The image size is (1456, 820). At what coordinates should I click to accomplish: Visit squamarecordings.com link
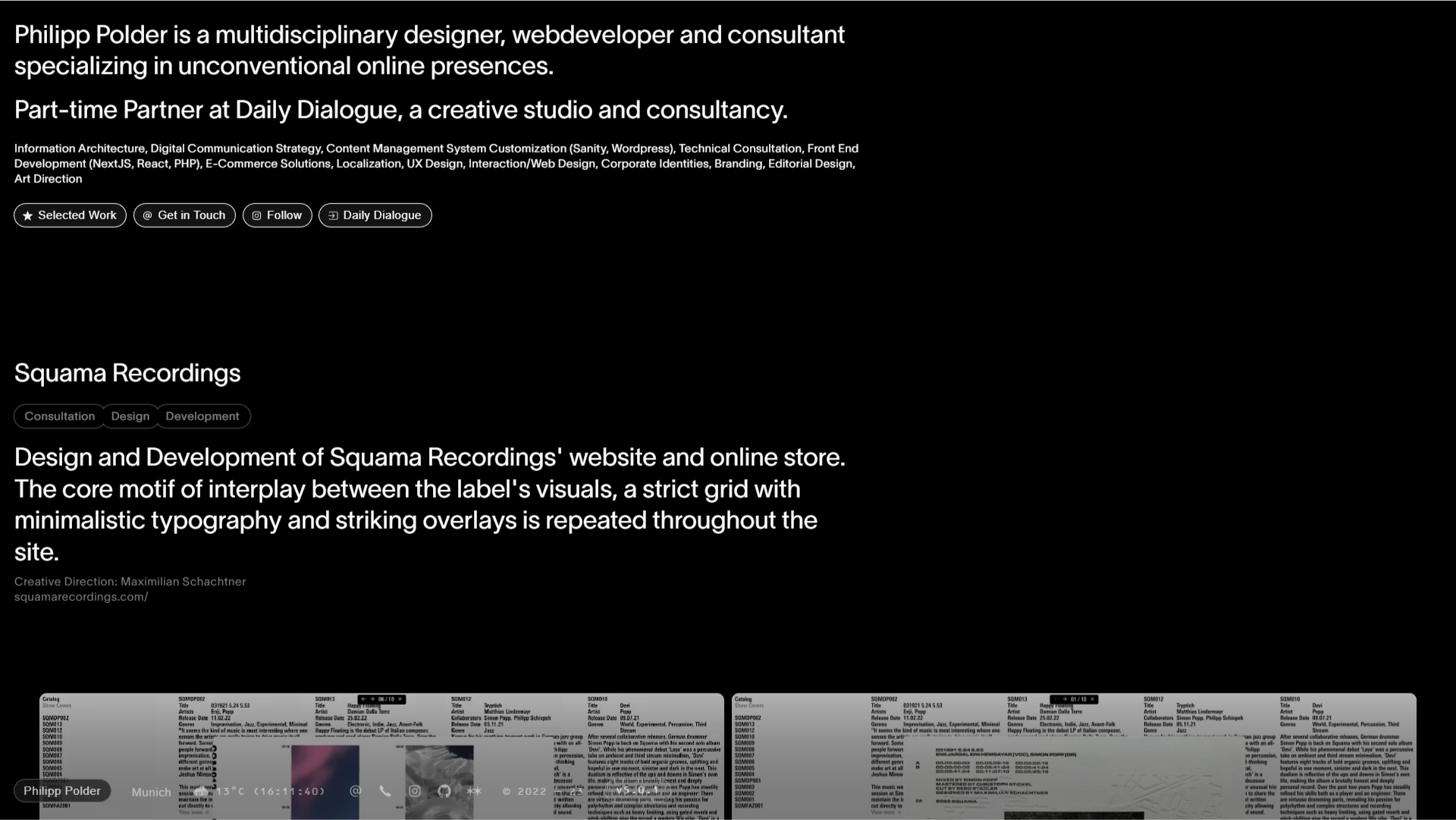[x=81, y=597]
